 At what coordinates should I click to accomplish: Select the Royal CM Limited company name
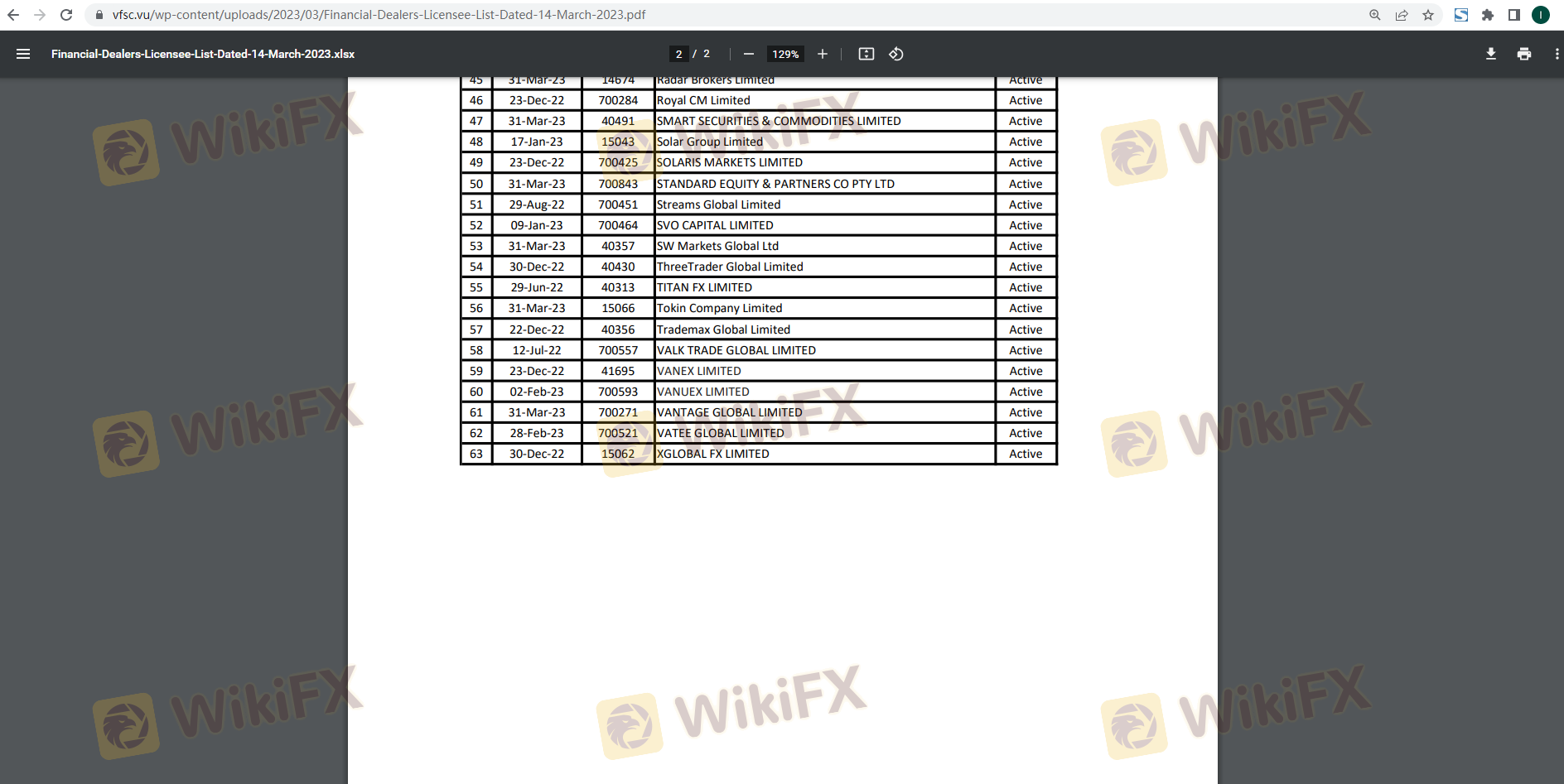[703, 100]
